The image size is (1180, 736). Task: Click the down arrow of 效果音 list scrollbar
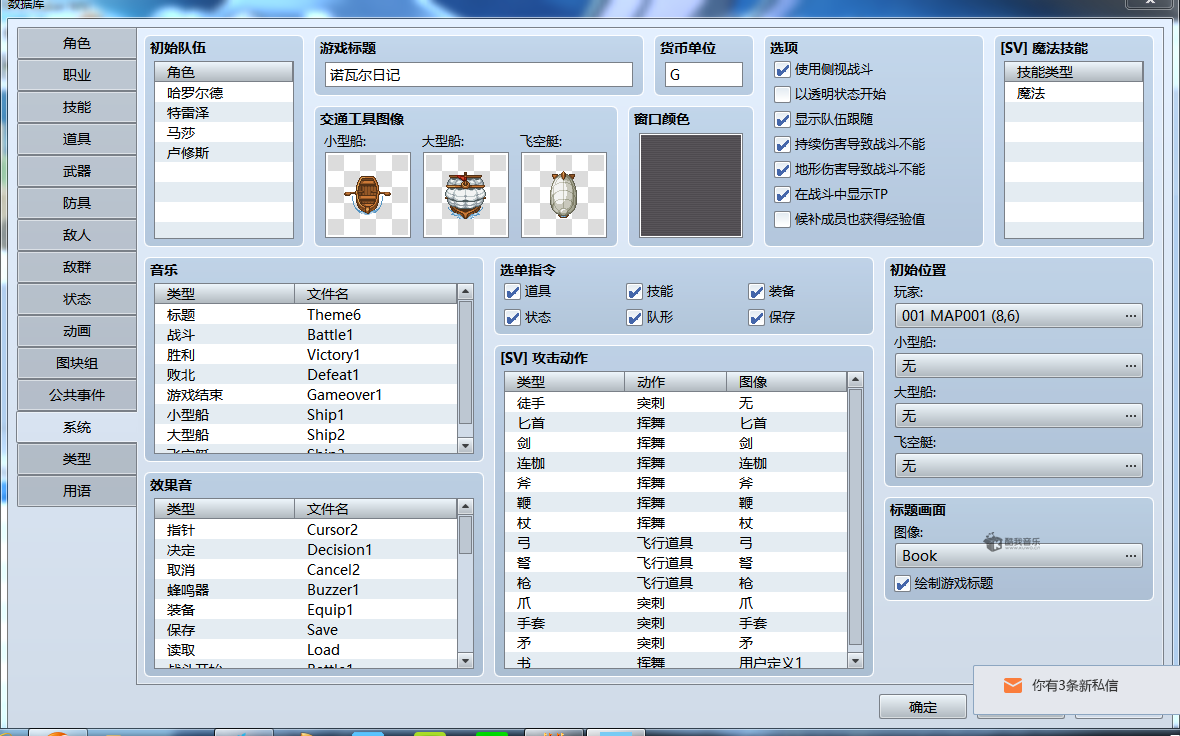pos(465,661)
